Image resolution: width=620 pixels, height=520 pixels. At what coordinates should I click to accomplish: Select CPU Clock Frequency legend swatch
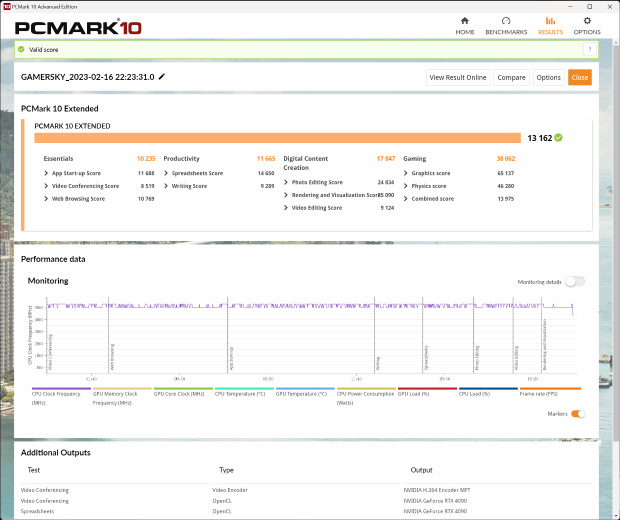coord(61,389)
